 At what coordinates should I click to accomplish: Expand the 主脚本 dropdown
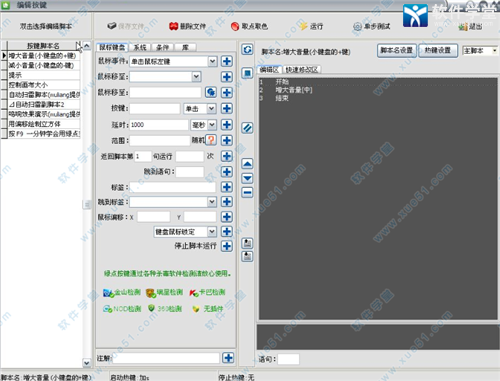pyautogui.click(x=494, y=51)
